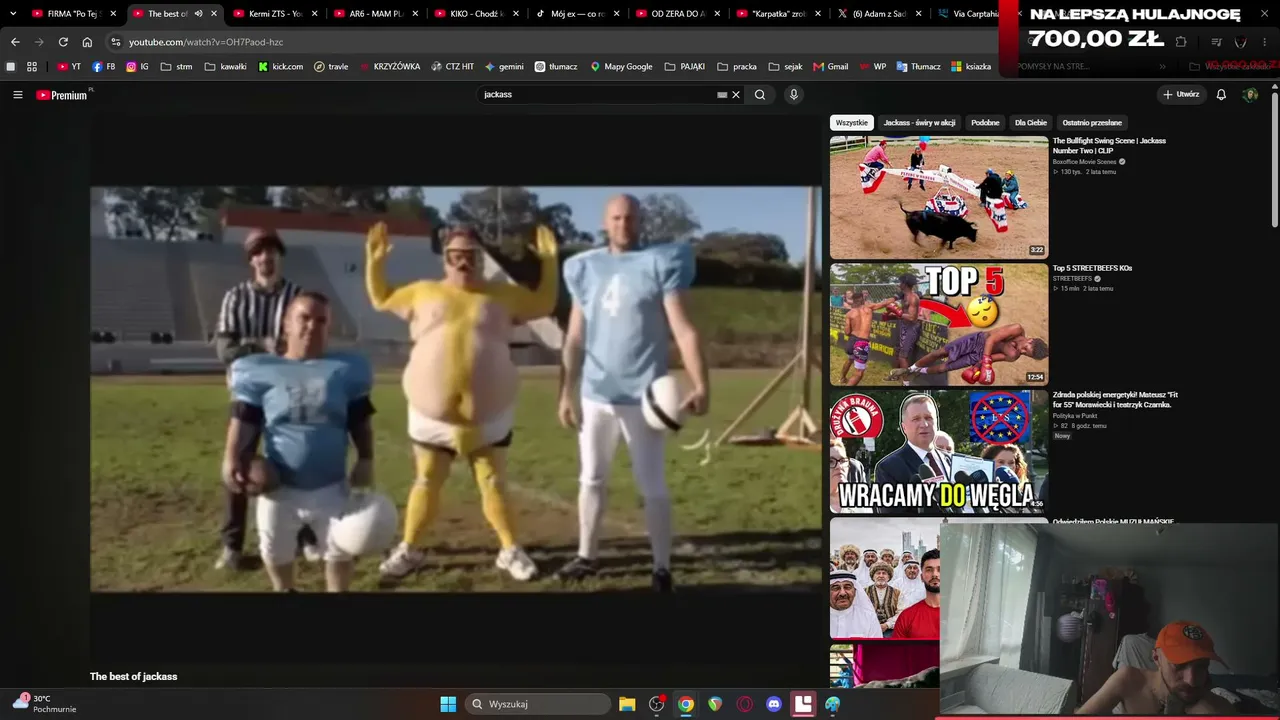Open the sejak bookmarks folder
Image resolution: width=1280 pixels, height=720 pixels.
tap(785, 67)
